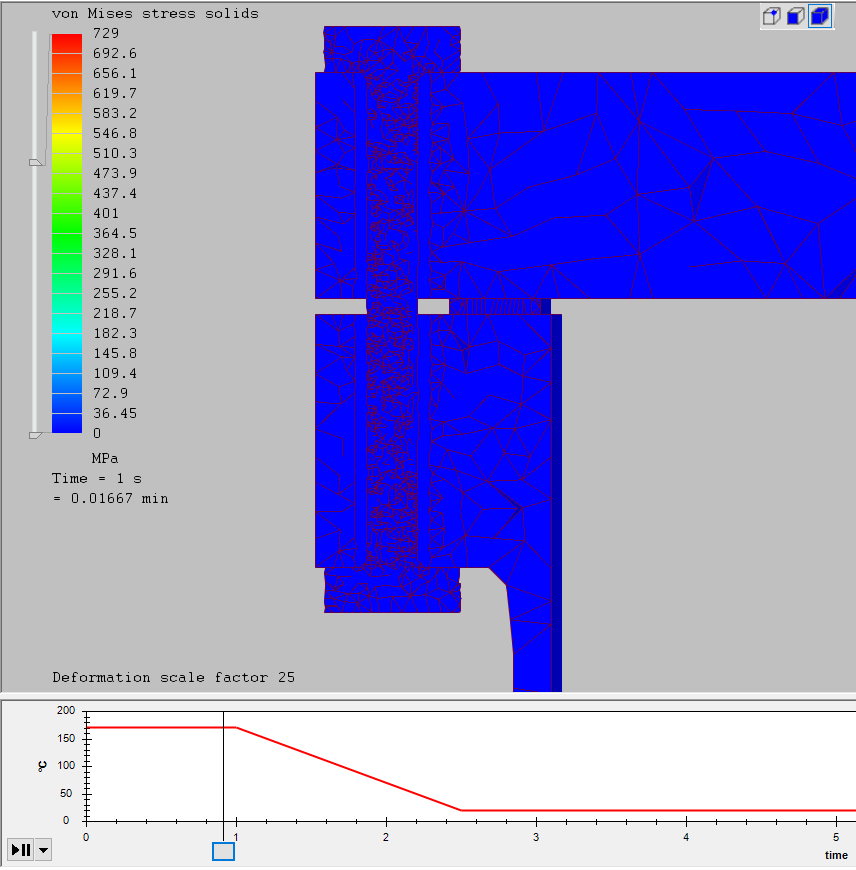Click time tick '2' on the graph axis
The width and height of the screenshot is (856, 870).
tap(386, 837)
